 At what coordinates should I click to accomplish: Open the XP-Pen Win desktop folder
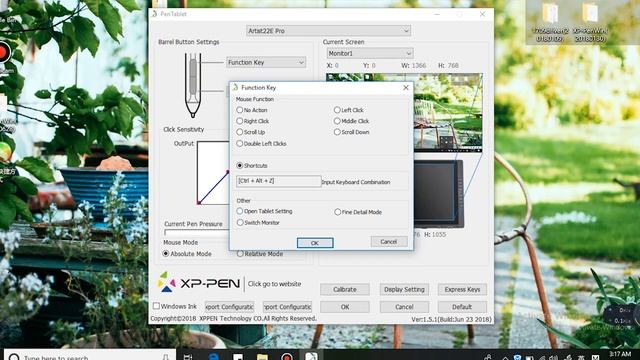tap(590, 22)
